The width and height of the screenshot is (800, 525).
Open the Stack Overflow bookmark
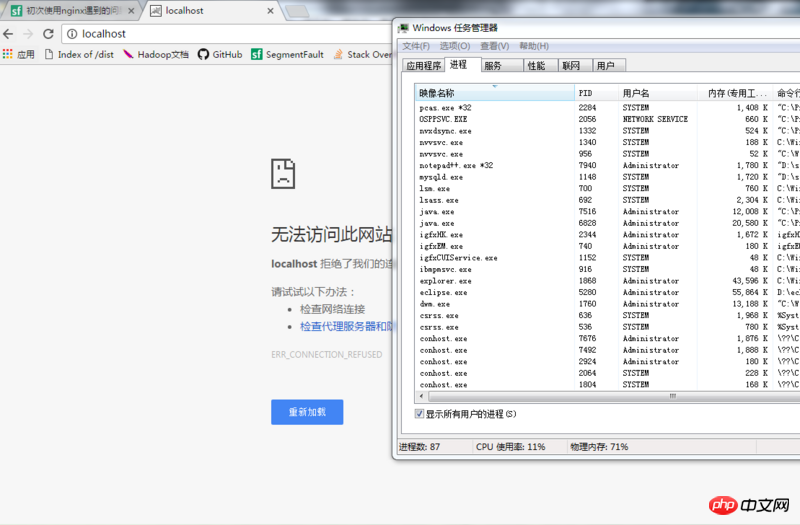pos(362,54)
